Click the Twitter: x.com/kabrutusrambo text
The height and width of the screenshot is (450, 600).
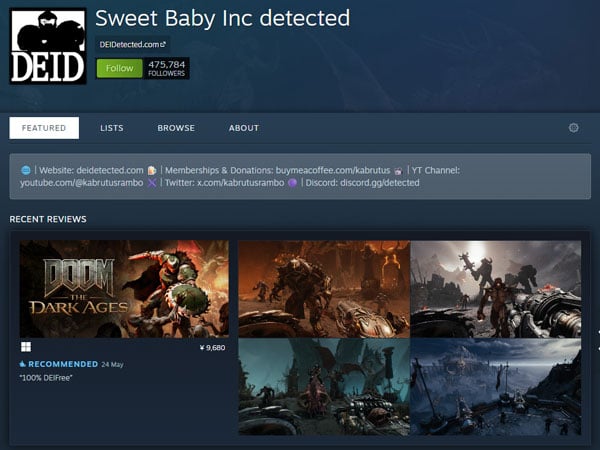click(225, 183)
